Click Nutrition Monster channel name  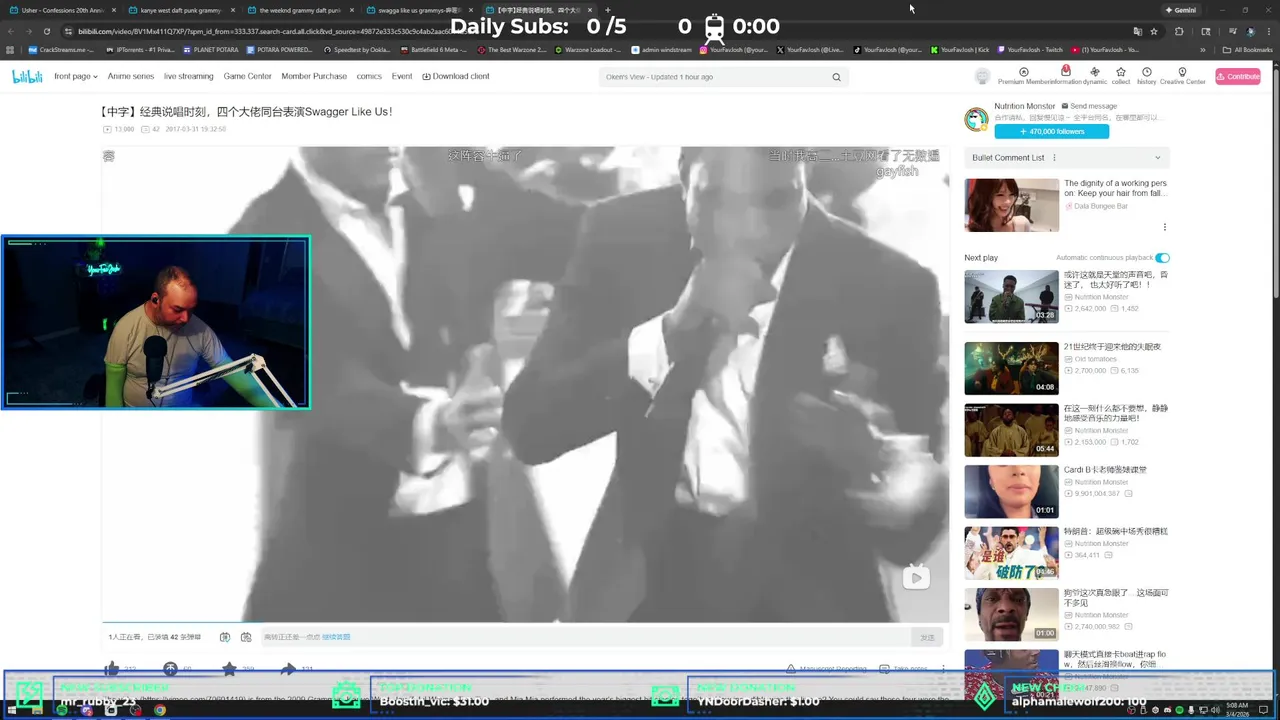coord(1025,106)
